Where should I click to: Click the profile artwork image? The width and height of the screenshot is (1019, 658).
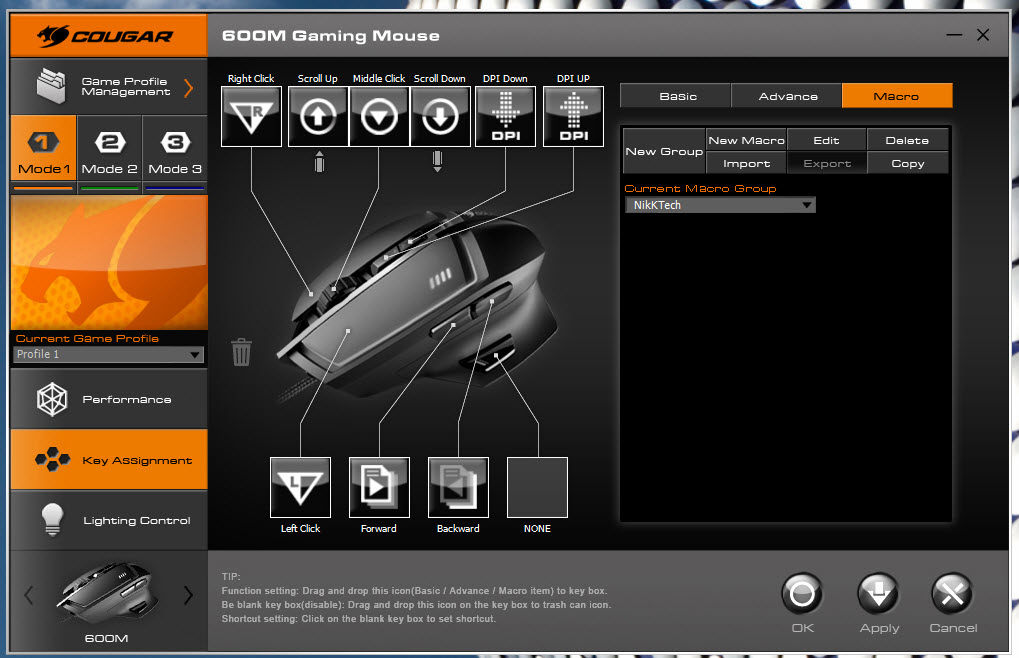tap(109, 262)
